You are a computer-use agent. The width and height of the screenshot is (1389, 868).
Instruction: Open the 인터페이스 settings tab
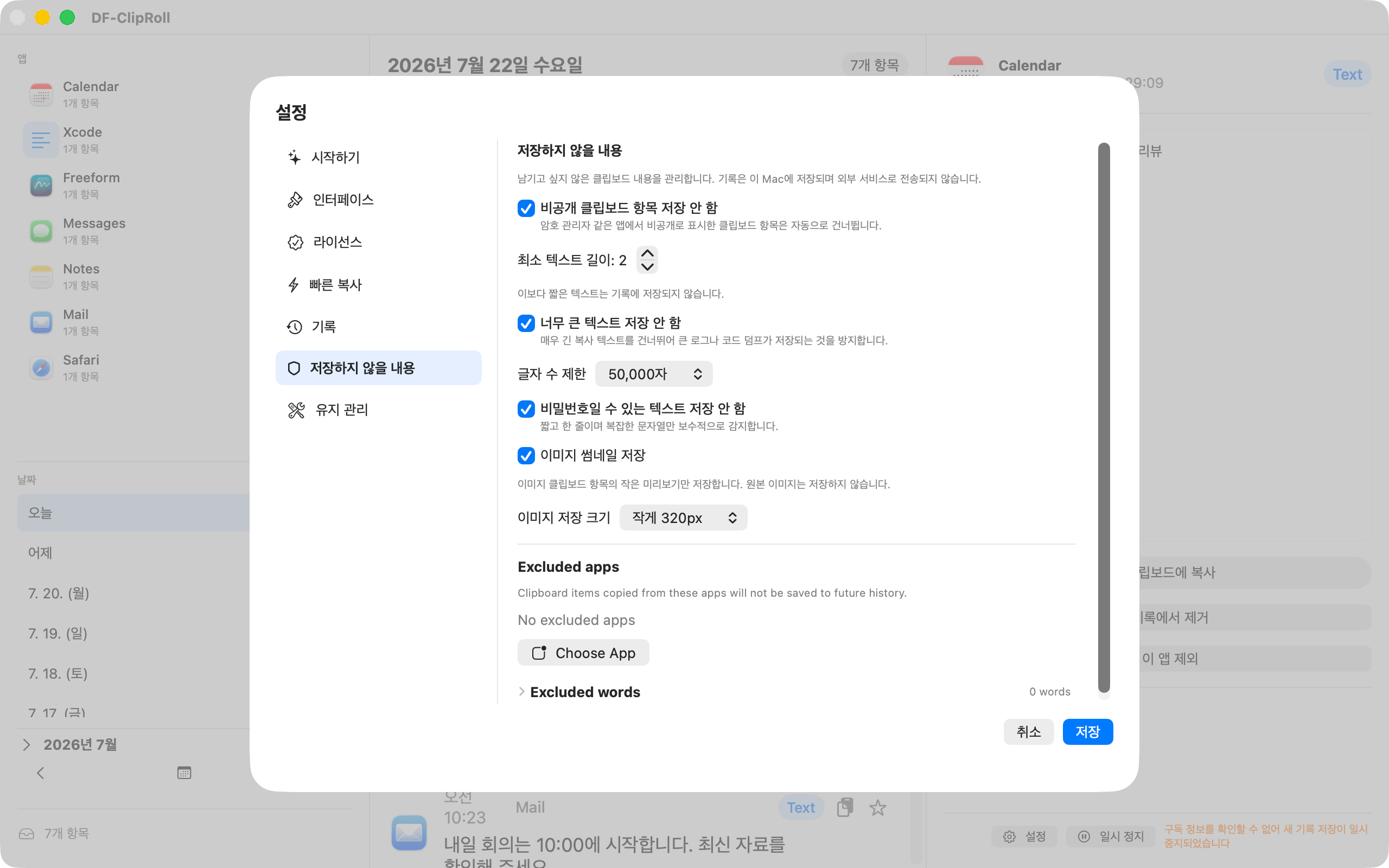[x=378, y=200]
